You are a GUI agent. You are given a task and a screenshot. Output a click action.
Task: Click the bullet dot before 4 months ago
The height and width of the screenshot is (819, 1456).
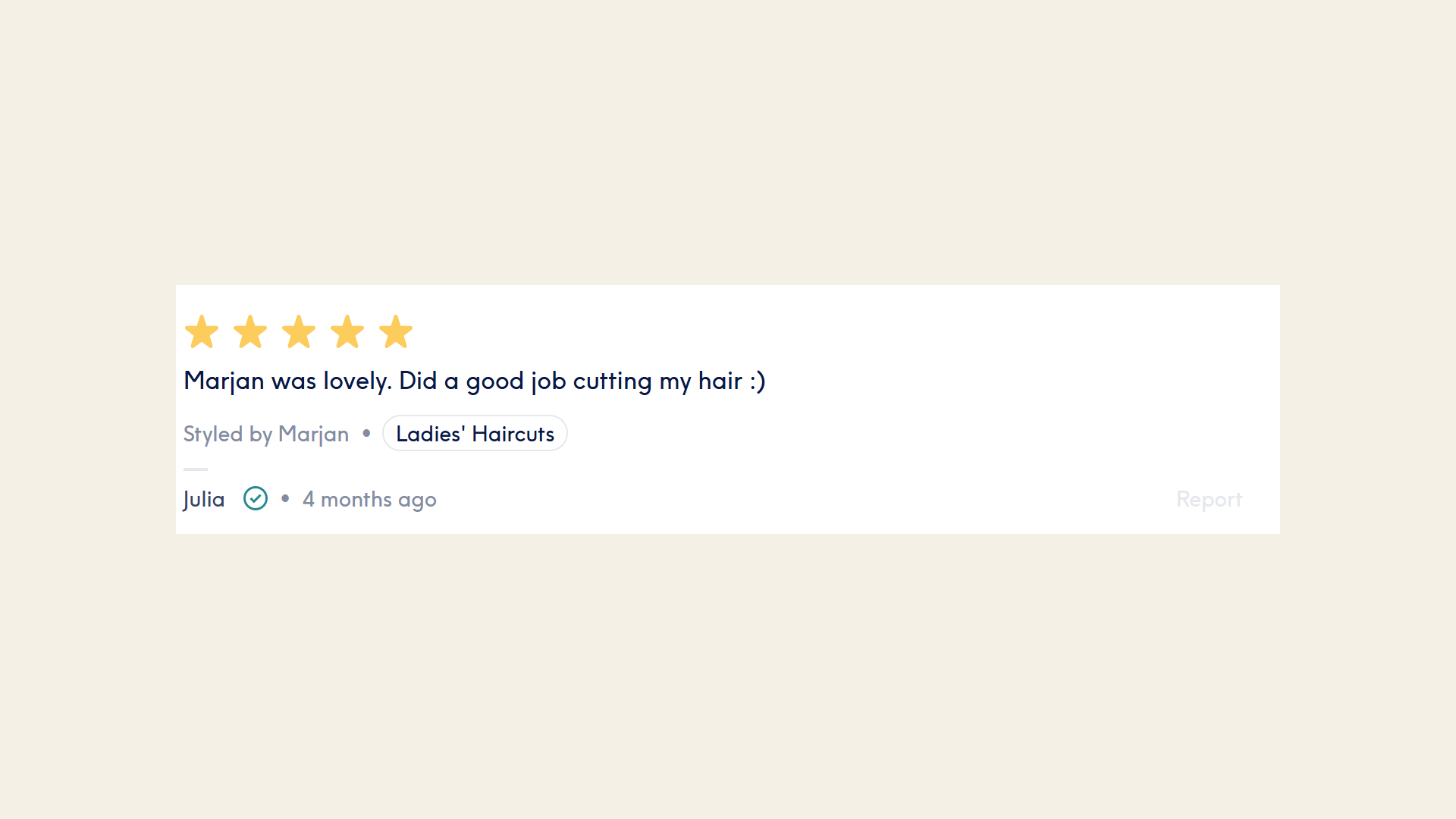285,498
